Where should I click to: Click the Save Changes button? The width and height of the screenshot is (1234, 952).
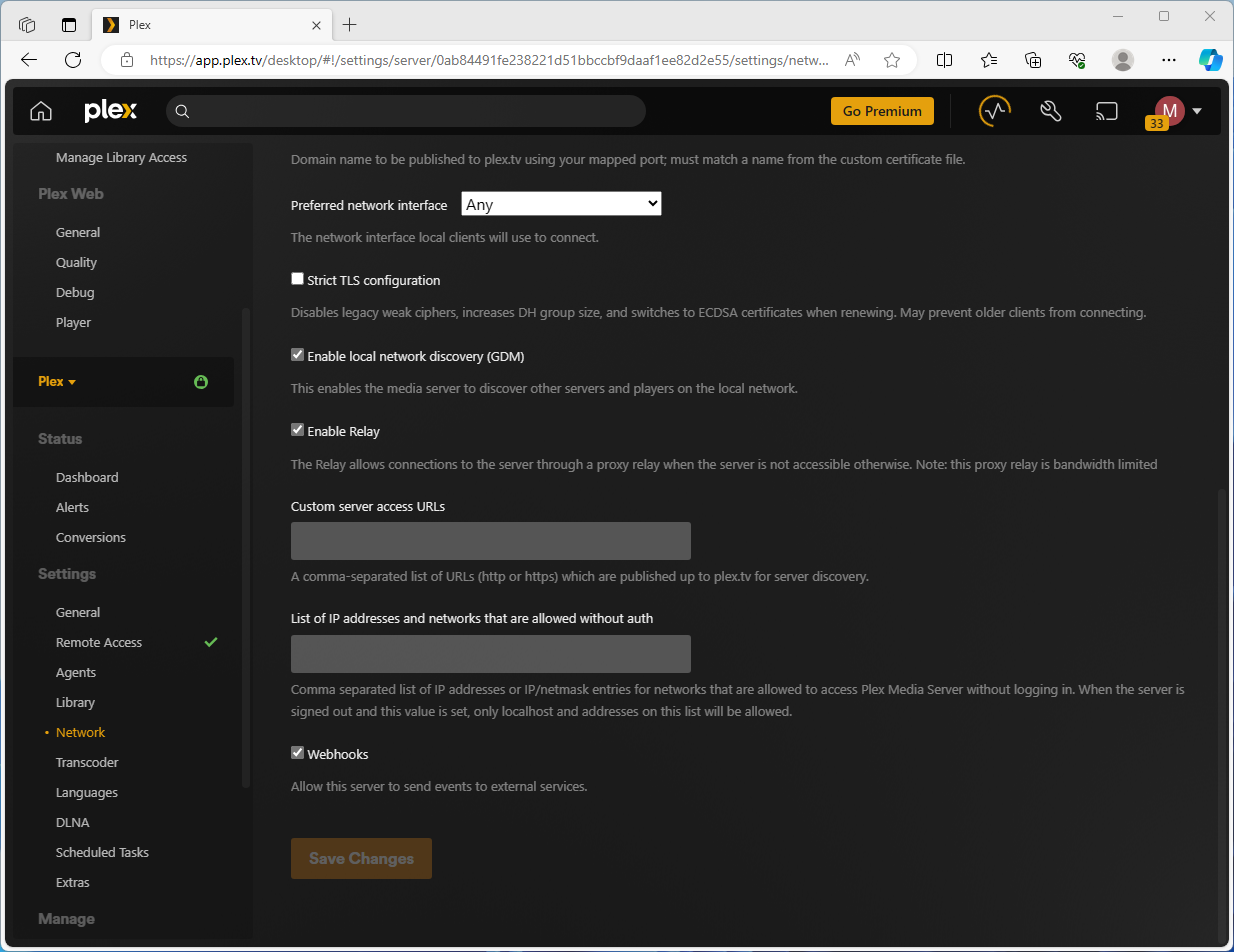[361, 858]
